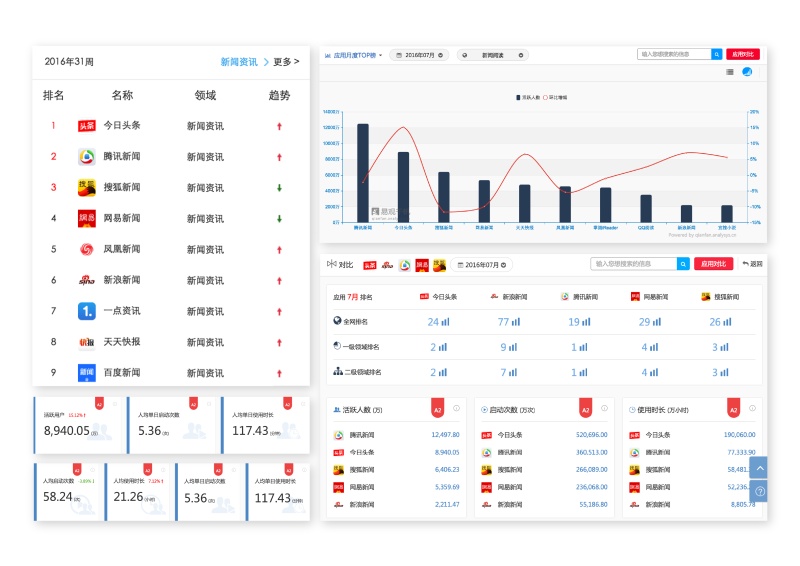Screen dimensions: 800x566
Task: Click 全网排名 value 26 for 搜狐新闻
Action: (x=715, y=322)
